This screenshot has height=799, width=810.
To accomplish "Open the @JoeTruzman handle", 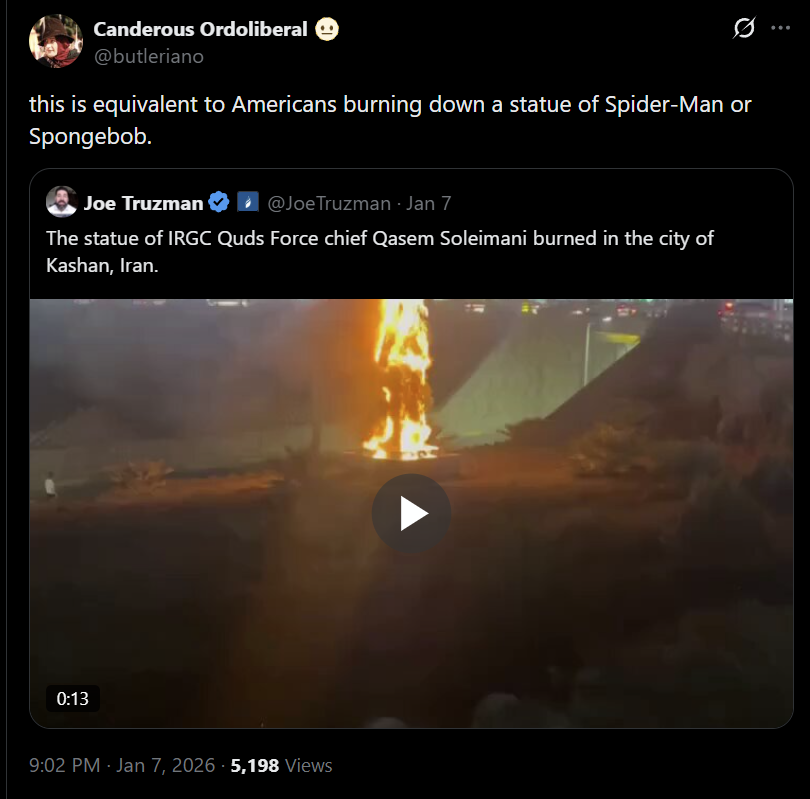I will click(328, 203).
